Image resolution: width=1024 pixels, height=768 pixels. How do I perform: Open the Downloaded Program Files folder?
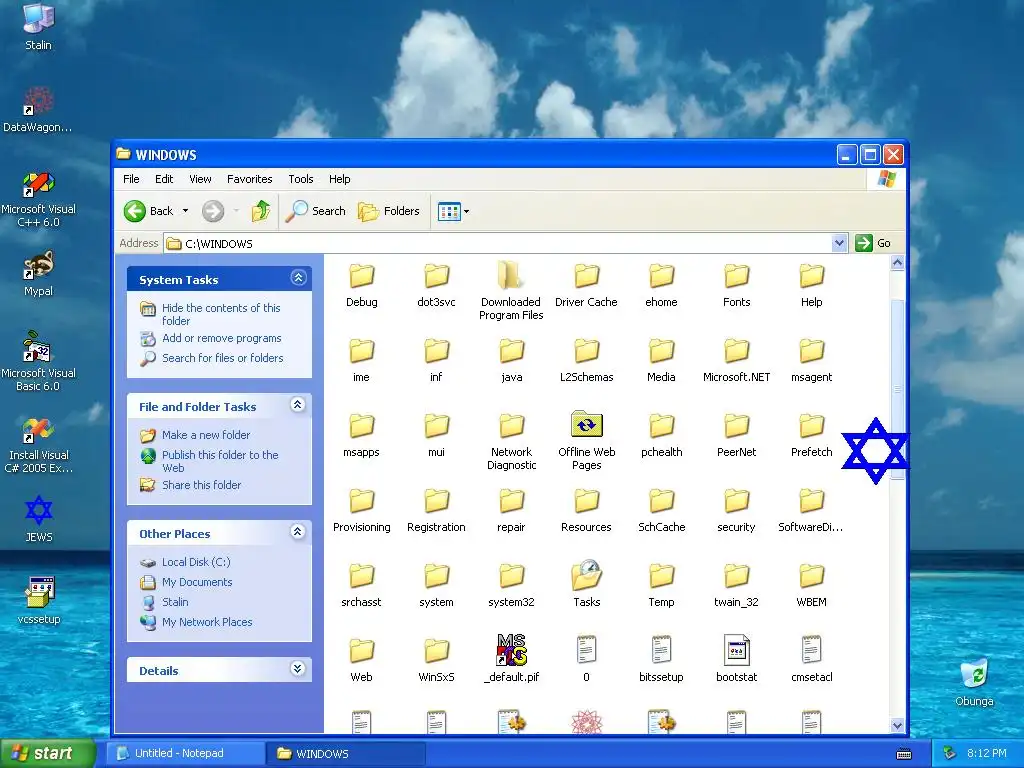511,291
